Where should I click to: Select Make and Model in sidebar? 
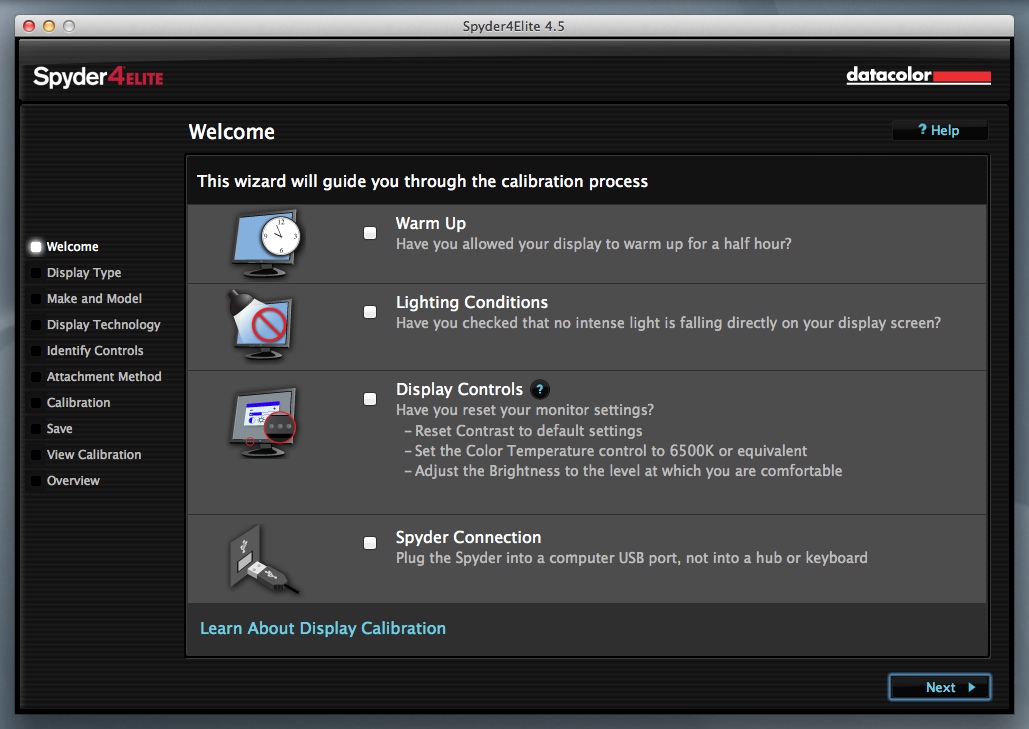coord(94,299)
